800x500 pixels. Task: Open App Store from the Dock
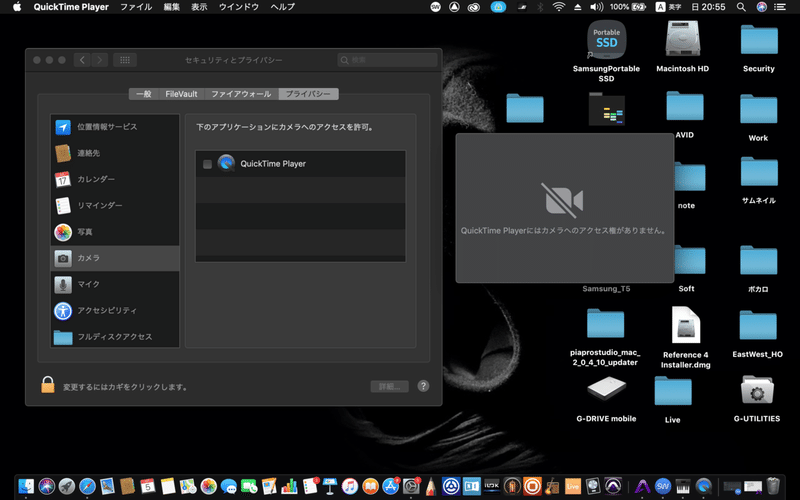(390, 486)
